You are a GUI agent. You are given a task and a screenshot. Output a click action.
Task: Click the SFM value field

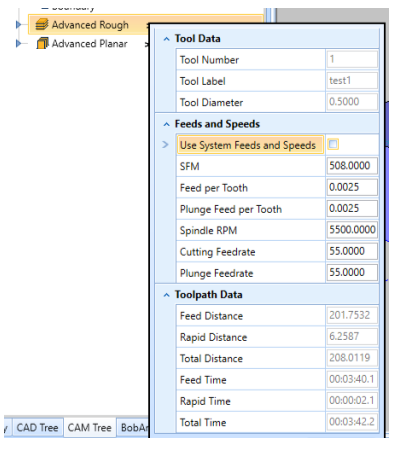click(352, 166)
